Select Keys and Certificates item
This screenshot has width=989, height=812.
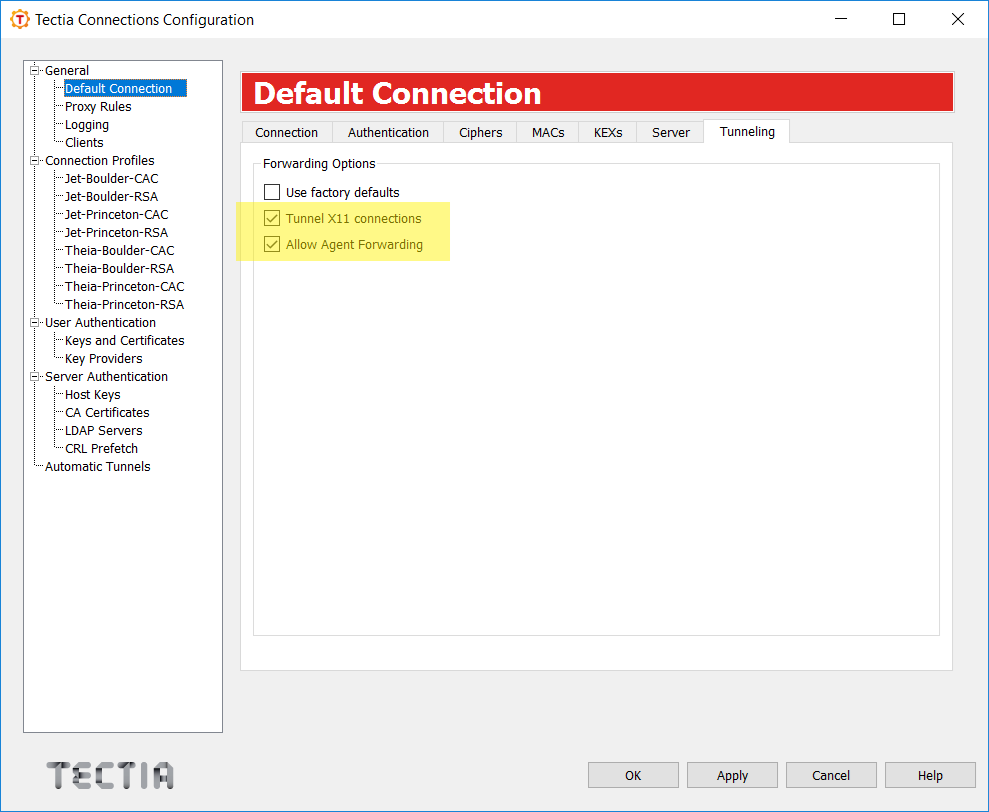click(124, 341)
